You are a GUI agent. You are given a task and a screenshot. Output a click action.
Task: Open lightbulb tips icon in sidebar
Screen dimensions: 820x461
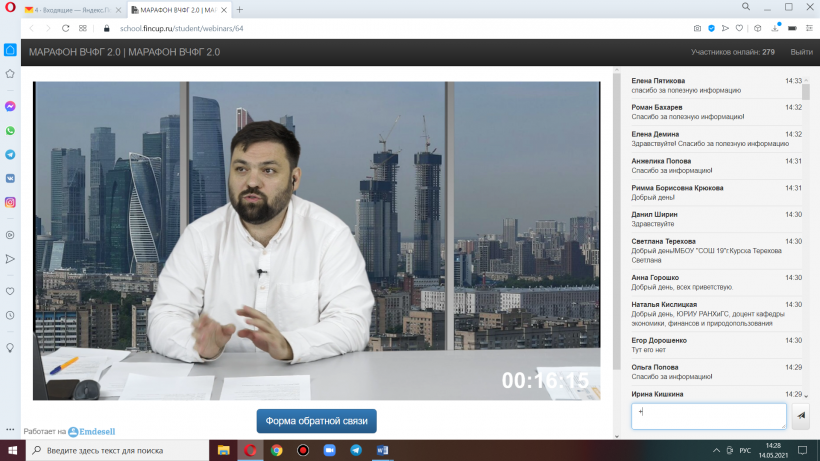tap(10, 348)
